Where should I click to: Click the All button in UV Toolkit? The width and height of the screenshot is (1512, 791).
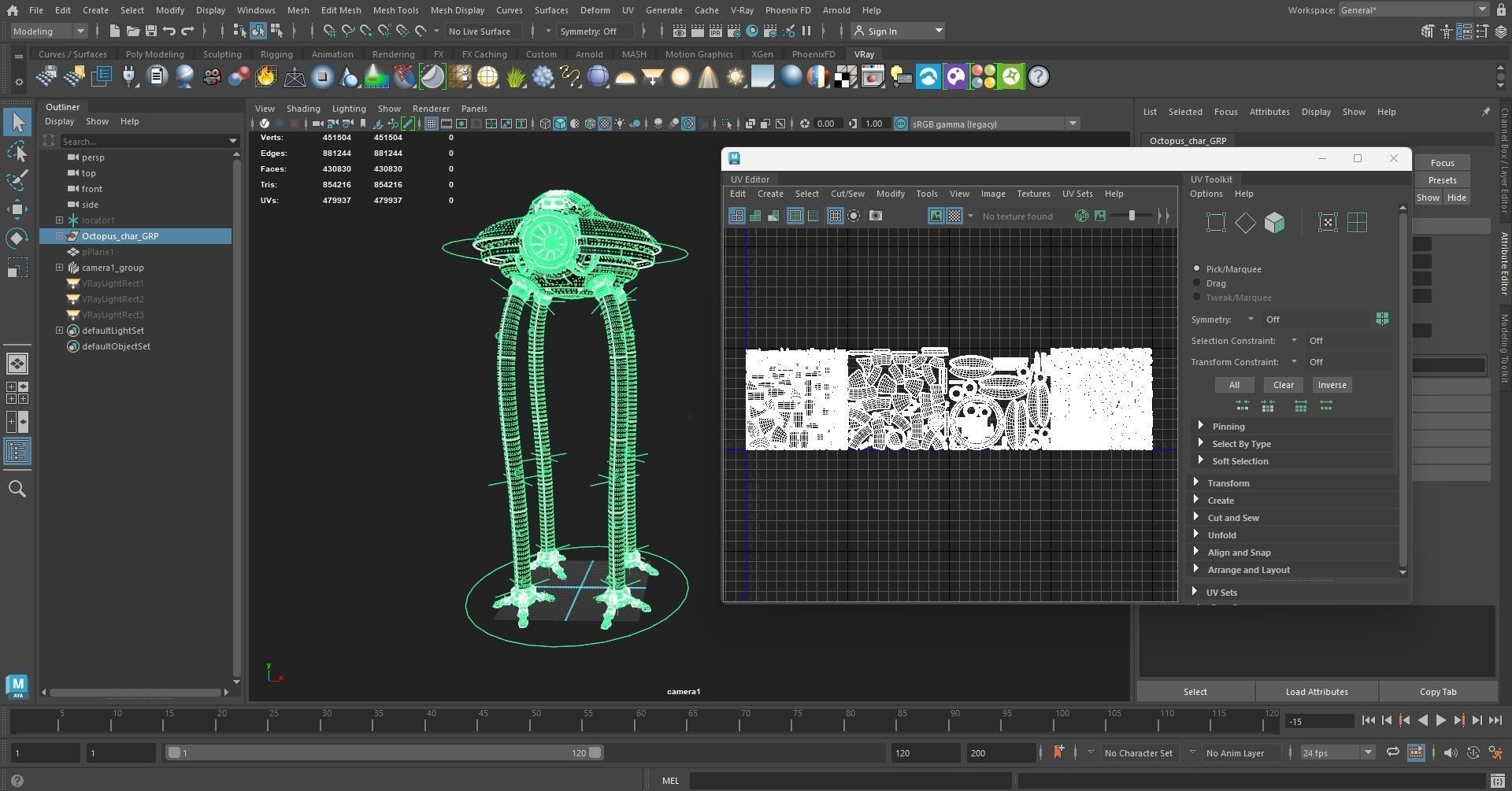[1234, 385]
